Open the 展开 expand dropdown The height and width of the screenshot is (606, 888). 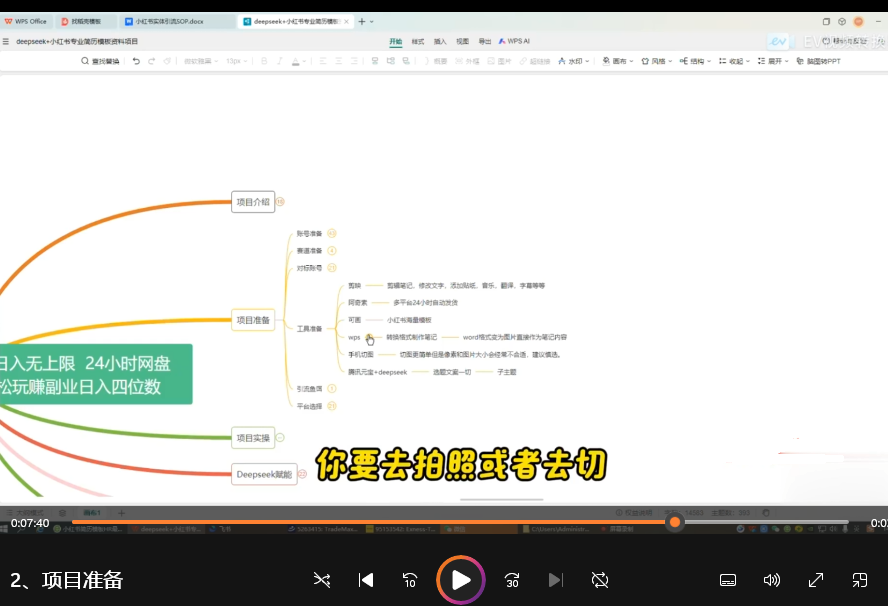coord(772,61)
